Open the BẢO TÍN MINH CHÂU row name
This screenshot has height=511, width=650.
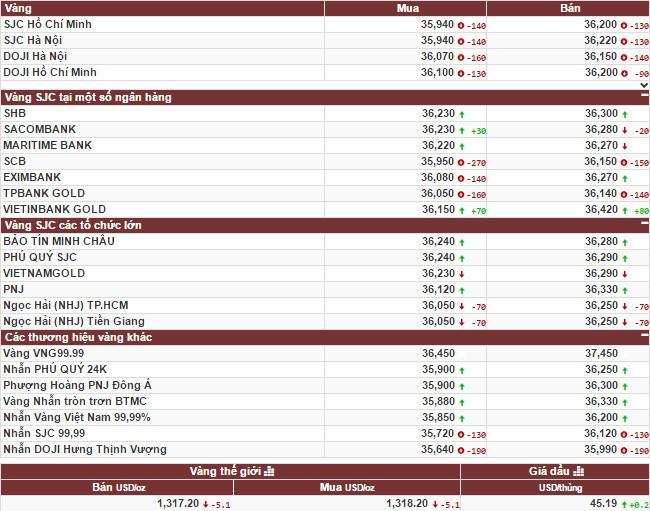pyautogui.click(x=59, y=241)
